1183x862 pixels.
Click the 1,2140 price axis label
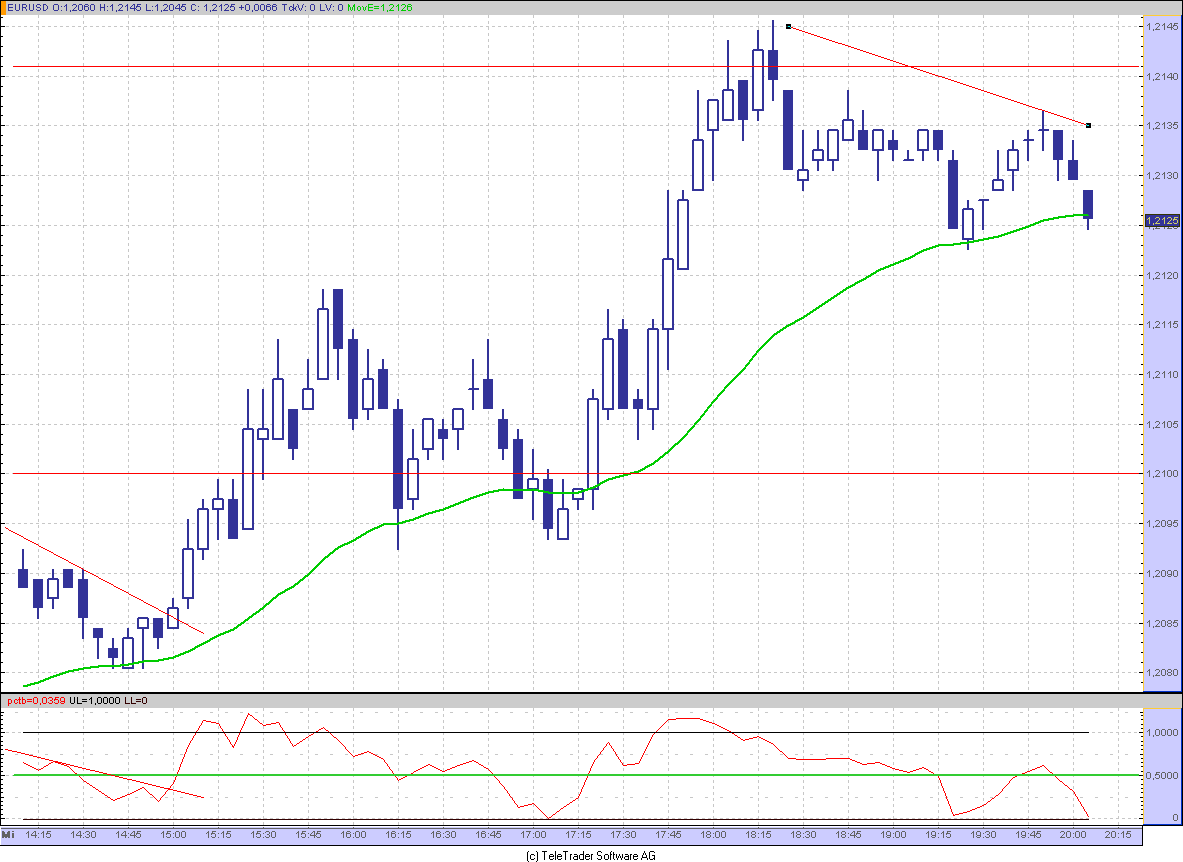click(1162, 76)
